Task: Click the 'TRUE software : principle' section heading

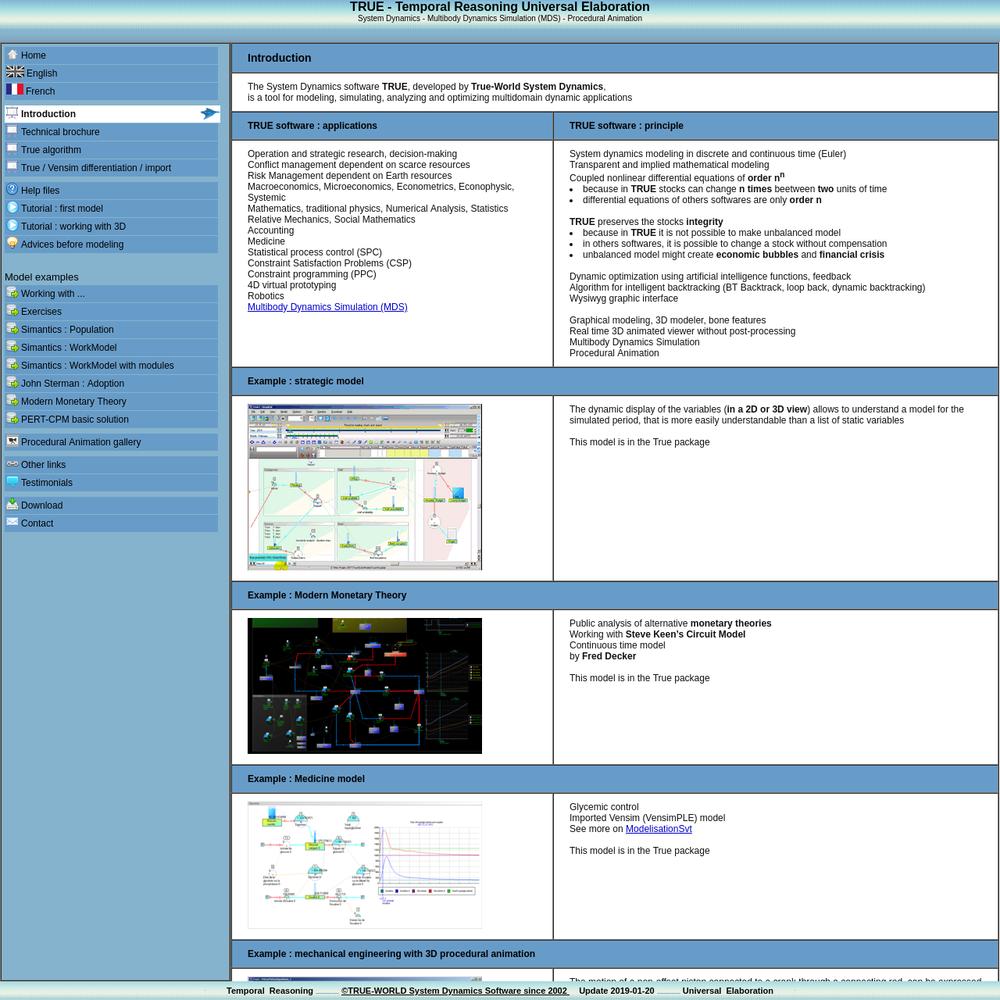Action: coord(626,126)
